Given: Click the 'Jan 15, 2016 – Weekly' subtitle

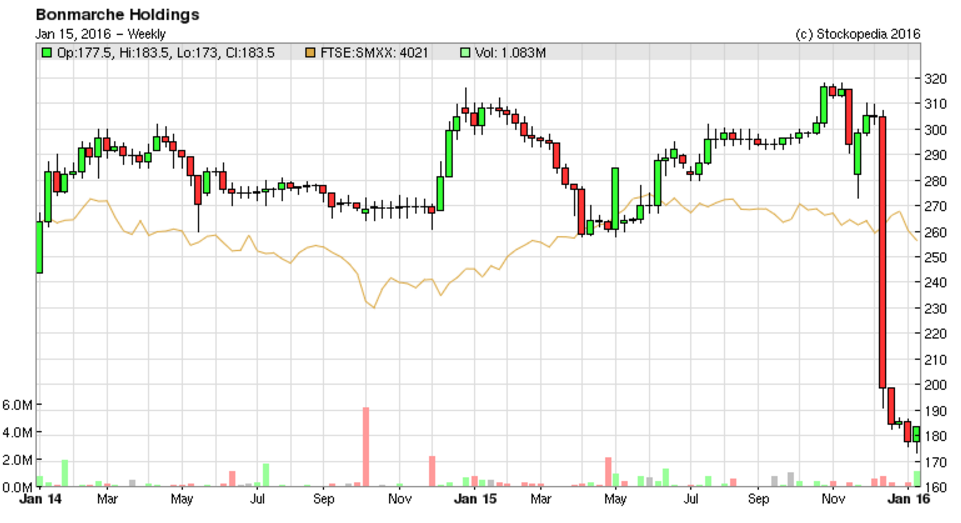Looking at the screenshot, I should tap(101, 34).
